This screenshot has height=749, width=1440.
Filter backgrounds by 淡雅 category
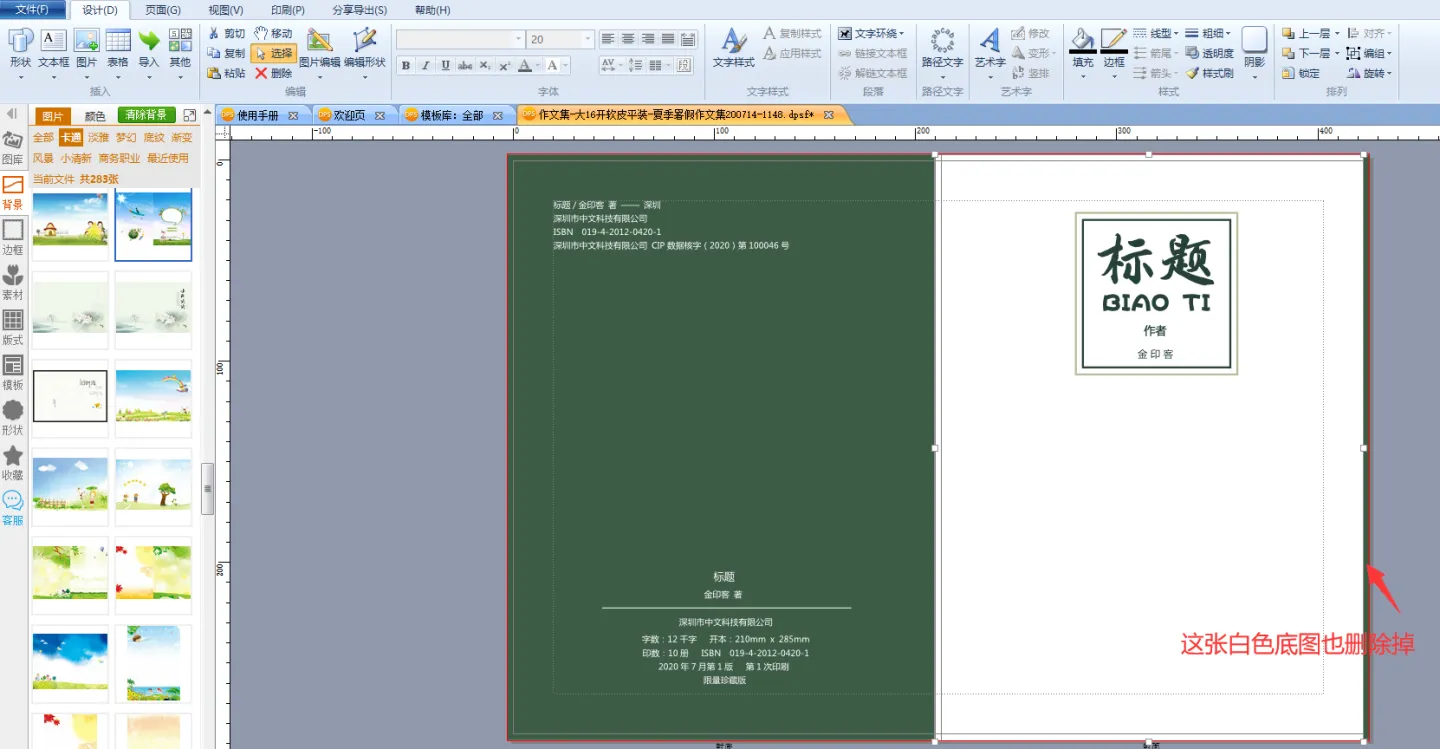(98, 137)
